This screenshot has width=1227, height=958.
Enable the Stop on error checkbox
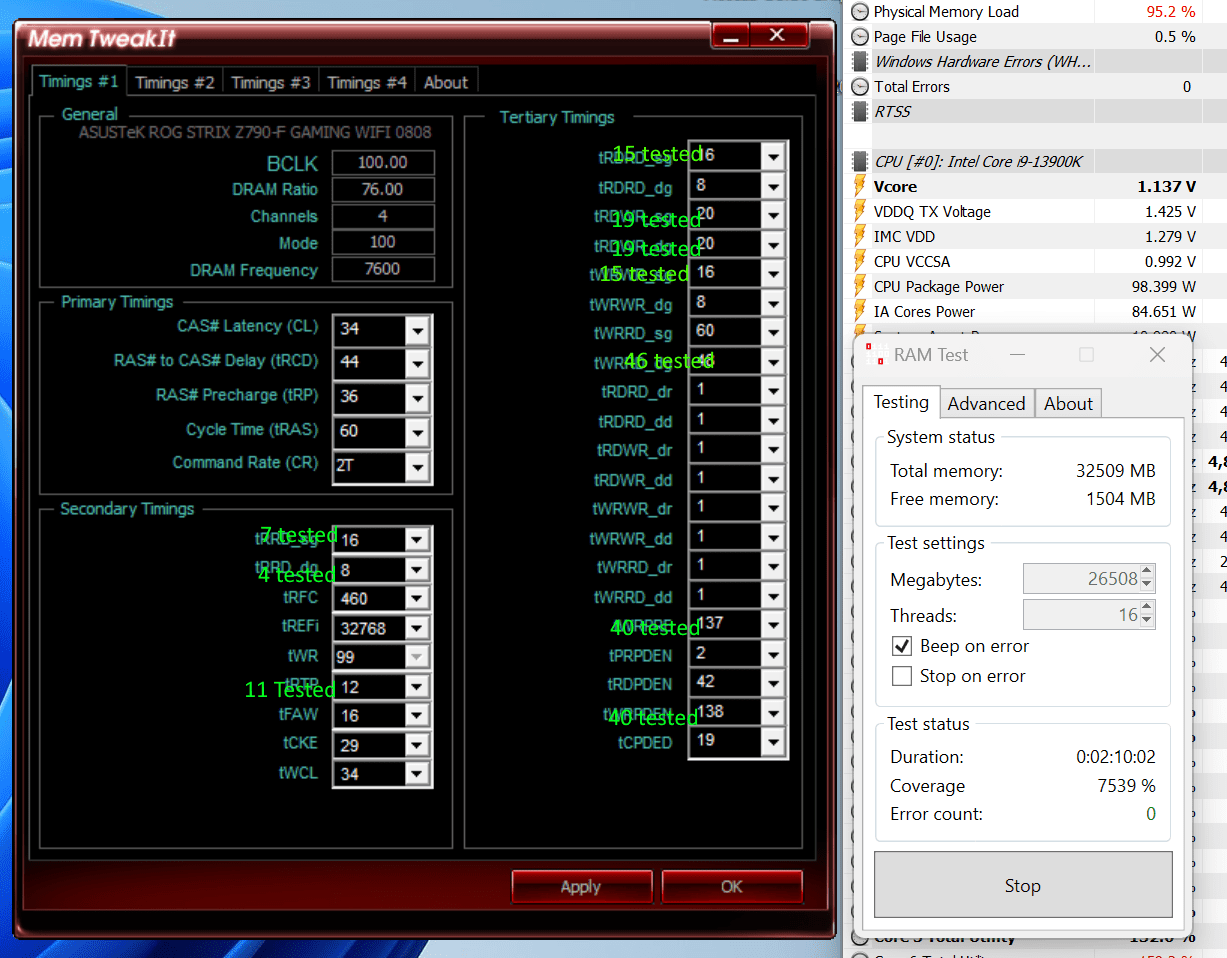pyautogui.click(x=902, y=676)
